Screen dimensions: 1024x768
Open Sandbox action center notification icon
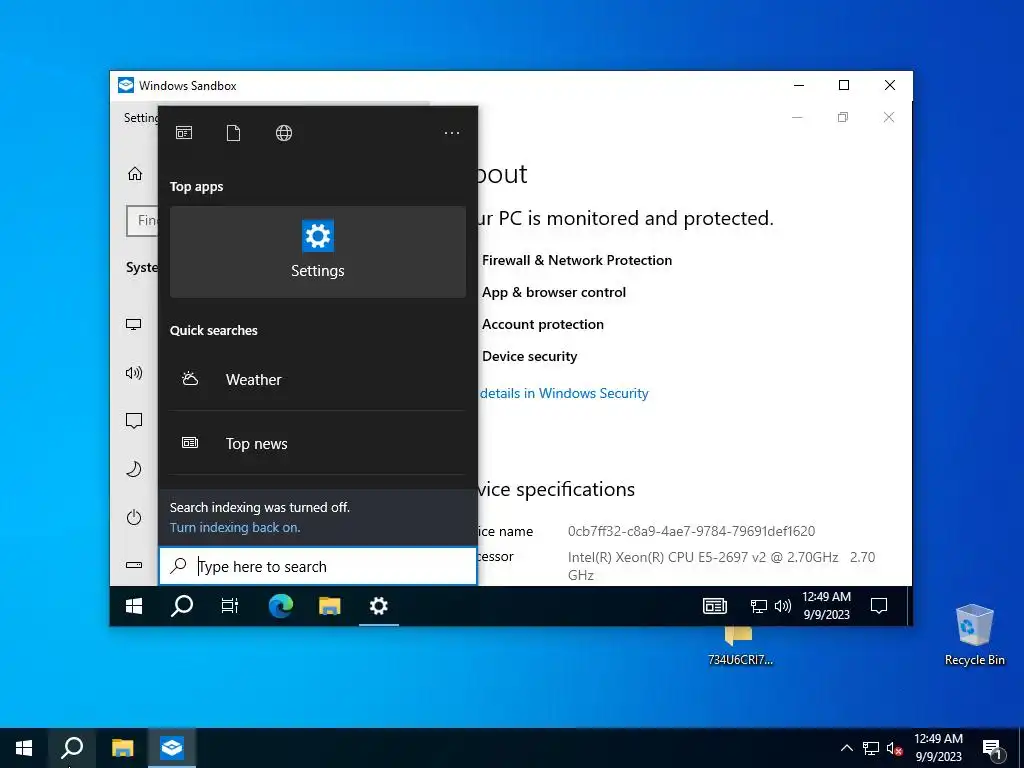(x=879, y=606)
